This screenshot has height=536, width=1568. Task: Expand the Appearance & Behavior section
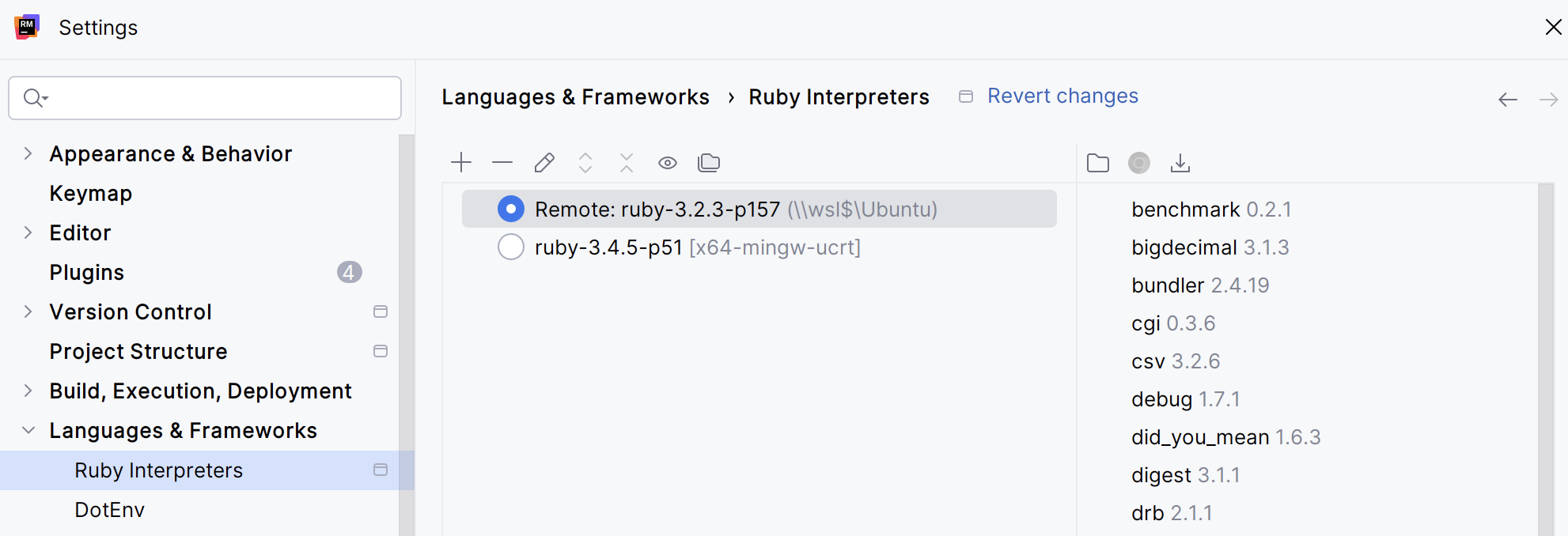point(28,153)
